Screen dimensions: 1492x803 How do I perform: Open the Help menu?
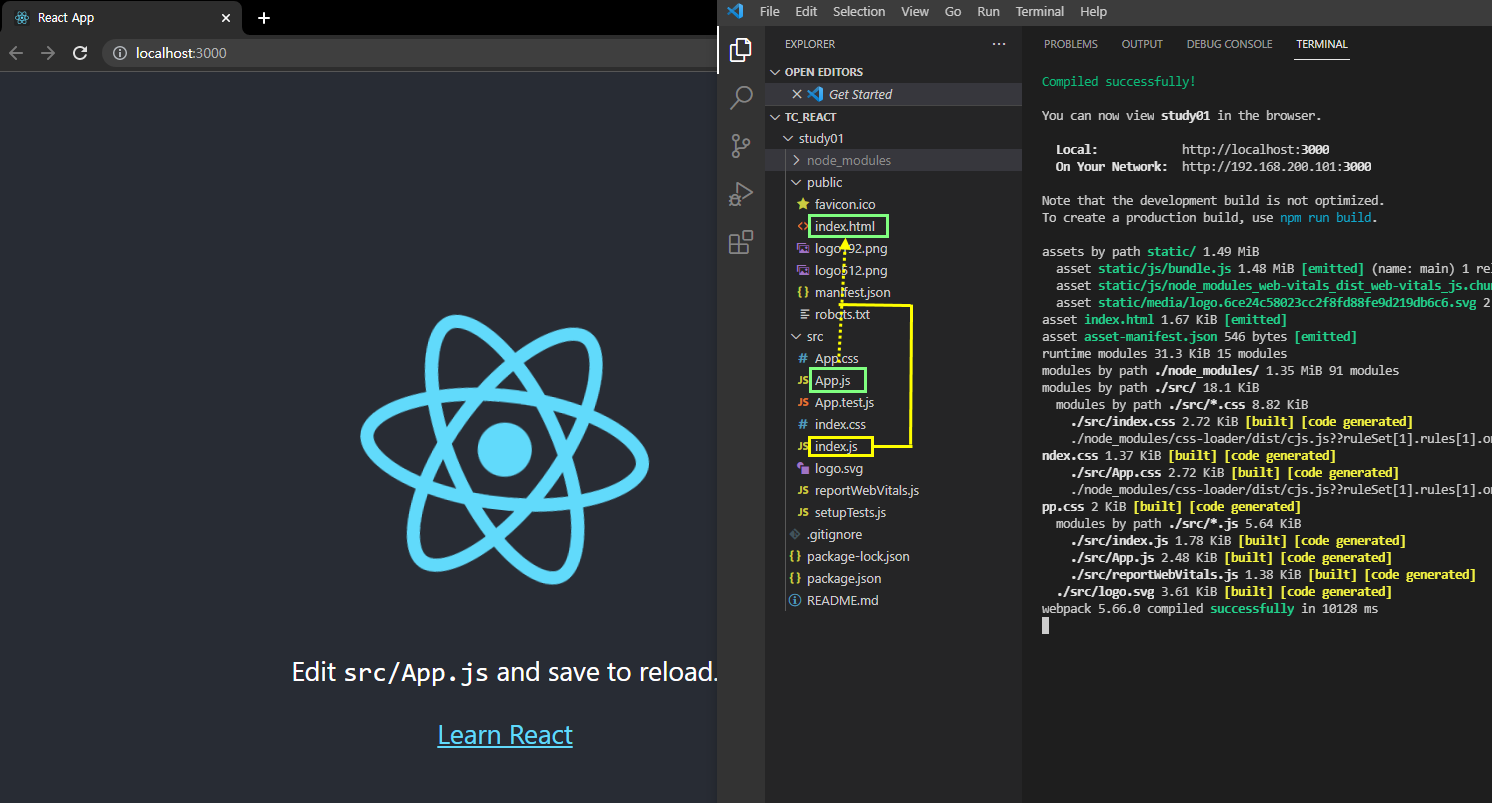tap(1094, 11)
